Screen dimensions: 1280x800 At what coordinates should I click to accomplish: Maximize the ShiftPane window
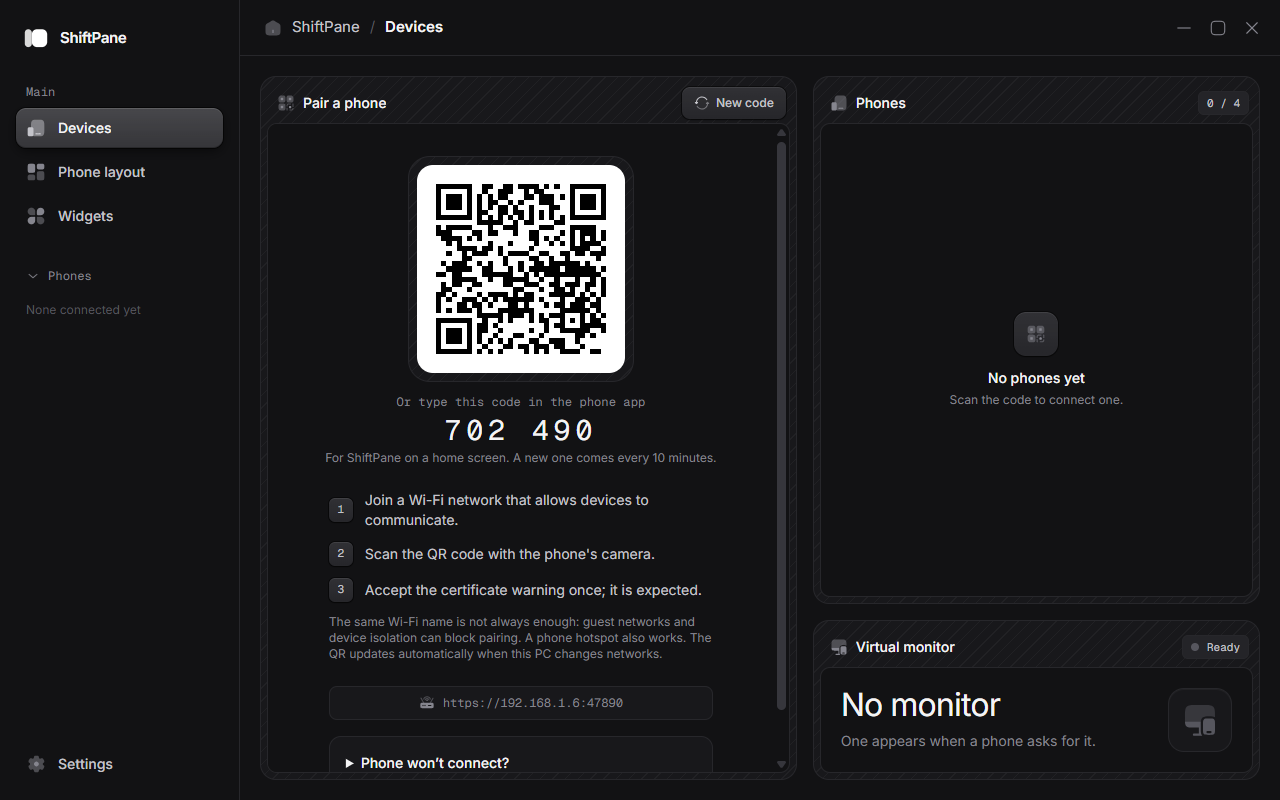point(1218,28)
